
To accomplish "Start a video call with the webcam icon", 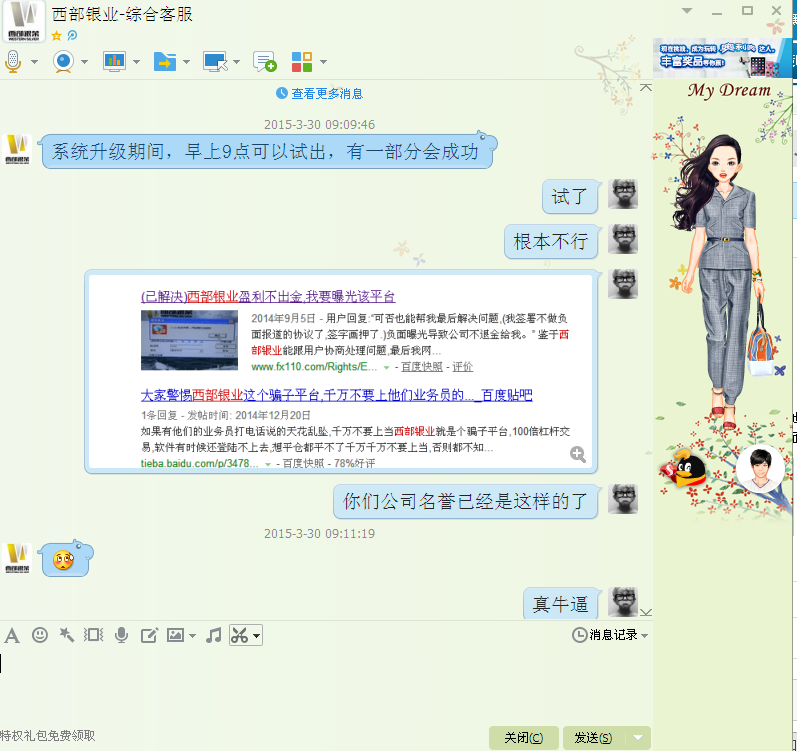I will 64,62.
